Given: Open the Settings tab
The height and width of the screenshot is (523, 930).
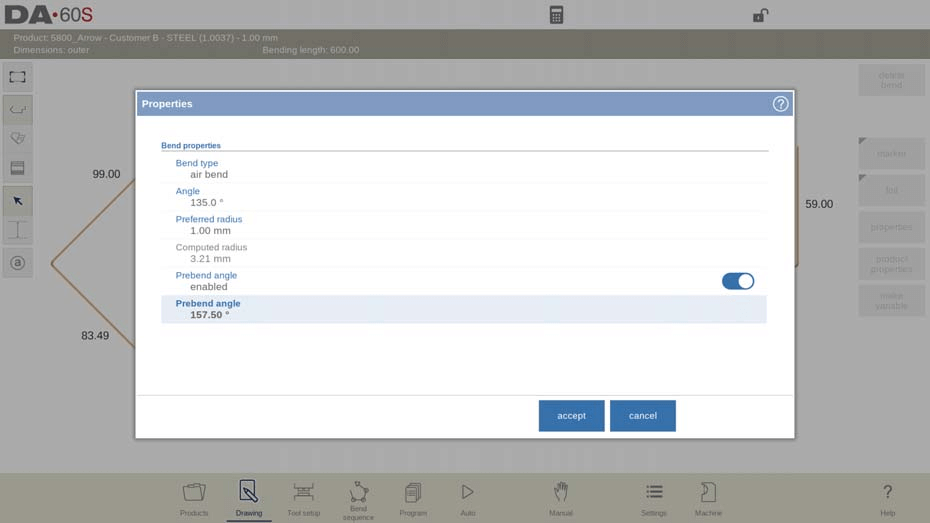Looking at the screenshot, I should pyautogui.click(x=654, y=497).
